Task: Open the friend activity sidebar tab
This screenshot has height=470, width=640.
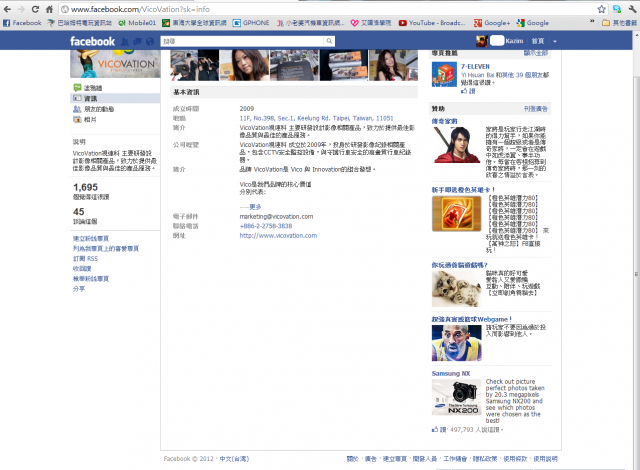Action: tap(93, 109)
